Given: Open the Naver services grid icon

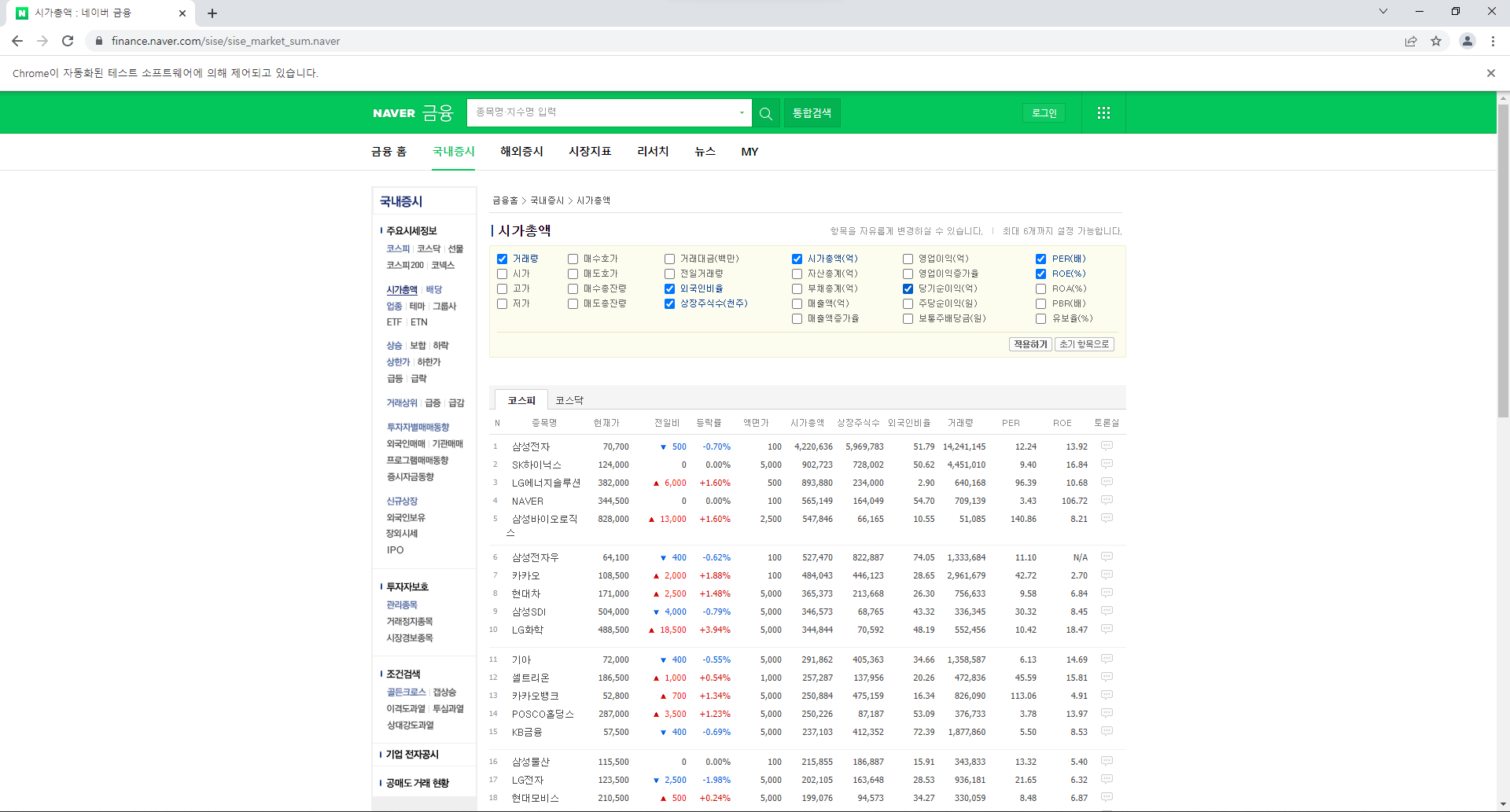Looking at the screenshot, I should pyautogui.click(x=1103, y=113).
